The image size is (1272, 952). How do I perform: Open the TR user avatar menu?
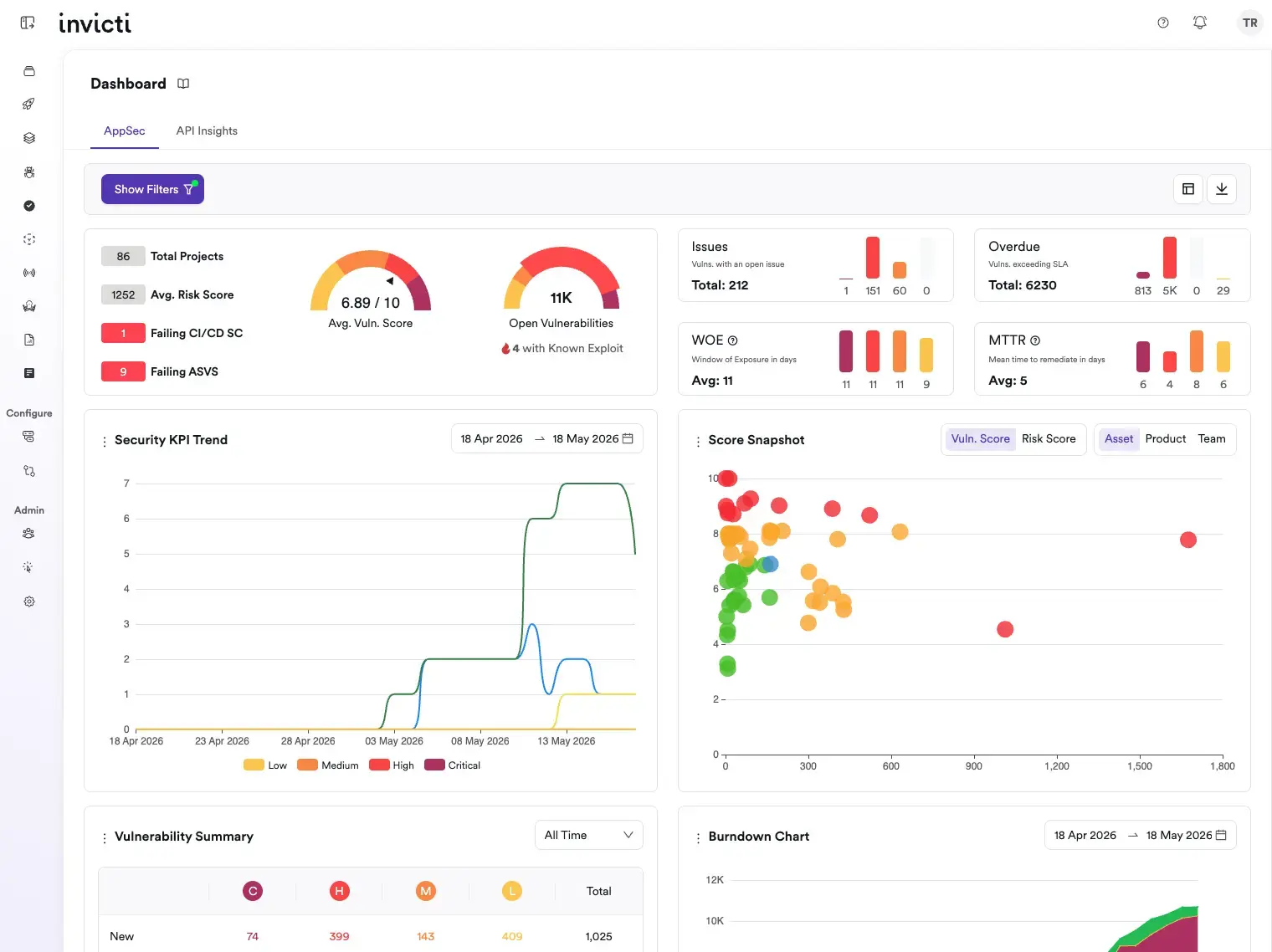(x=1249, y=23)
